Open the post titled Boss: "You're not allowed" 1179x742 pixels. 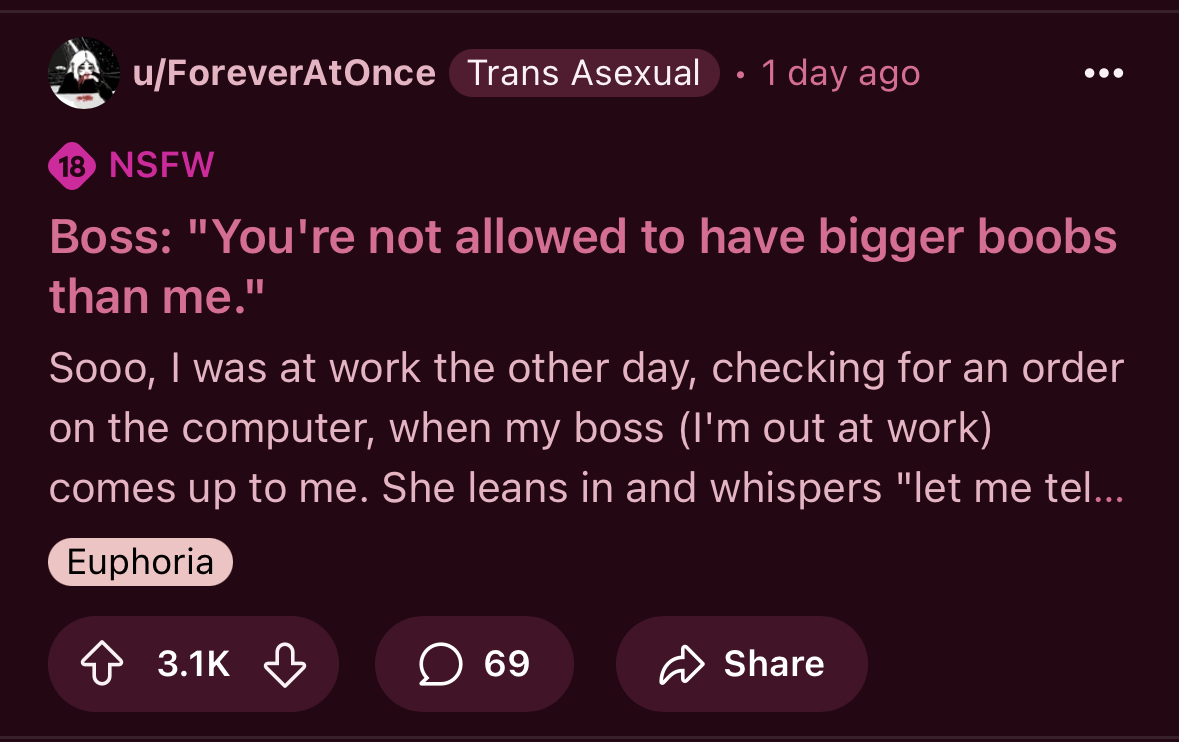583,266
